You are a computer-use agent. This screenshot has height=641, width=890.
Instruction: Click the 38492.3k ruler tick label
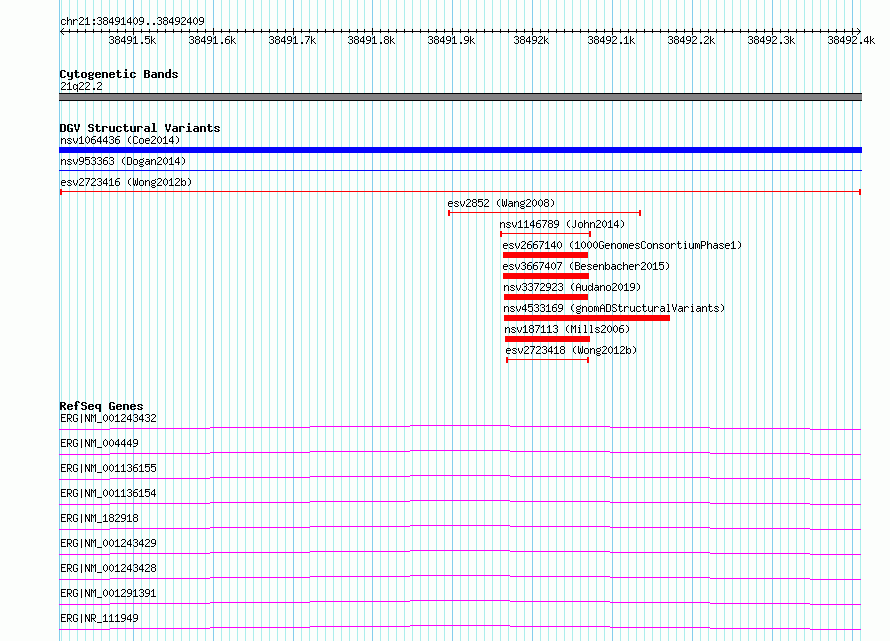(771, 40)
